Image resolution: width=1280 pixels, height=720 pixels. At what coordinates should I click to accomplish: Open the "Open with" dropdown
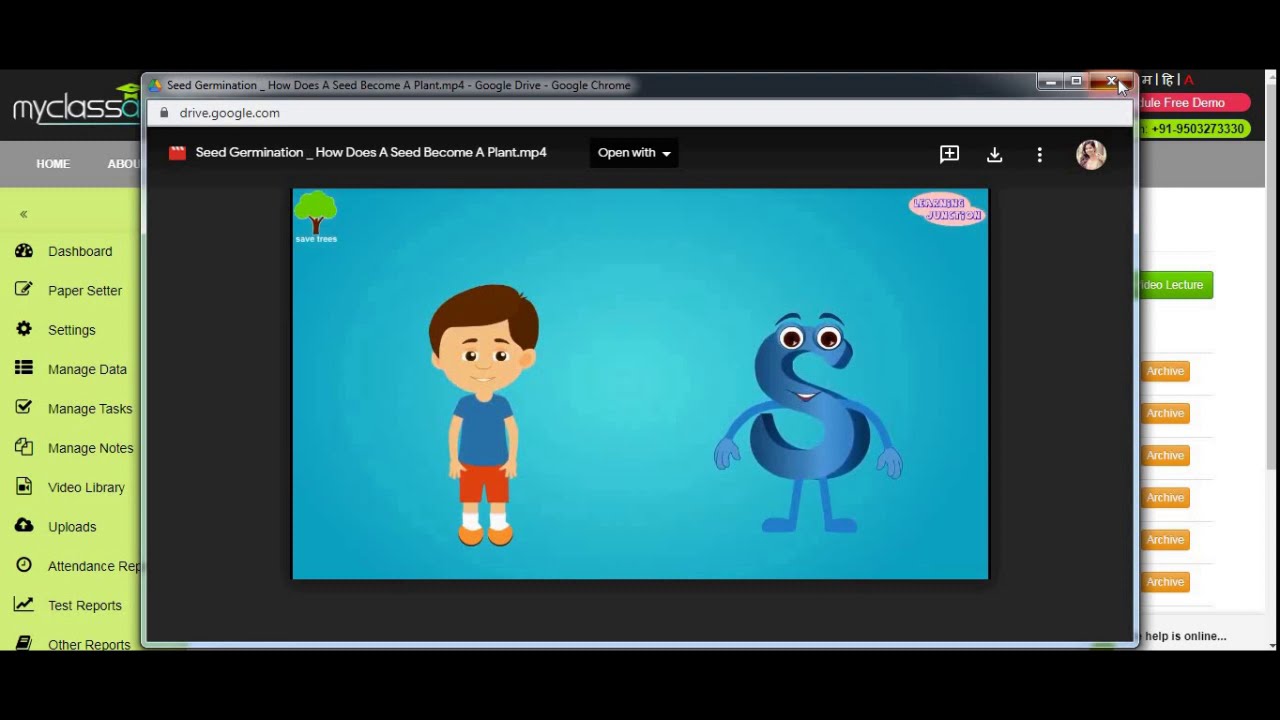pos(634,153)
